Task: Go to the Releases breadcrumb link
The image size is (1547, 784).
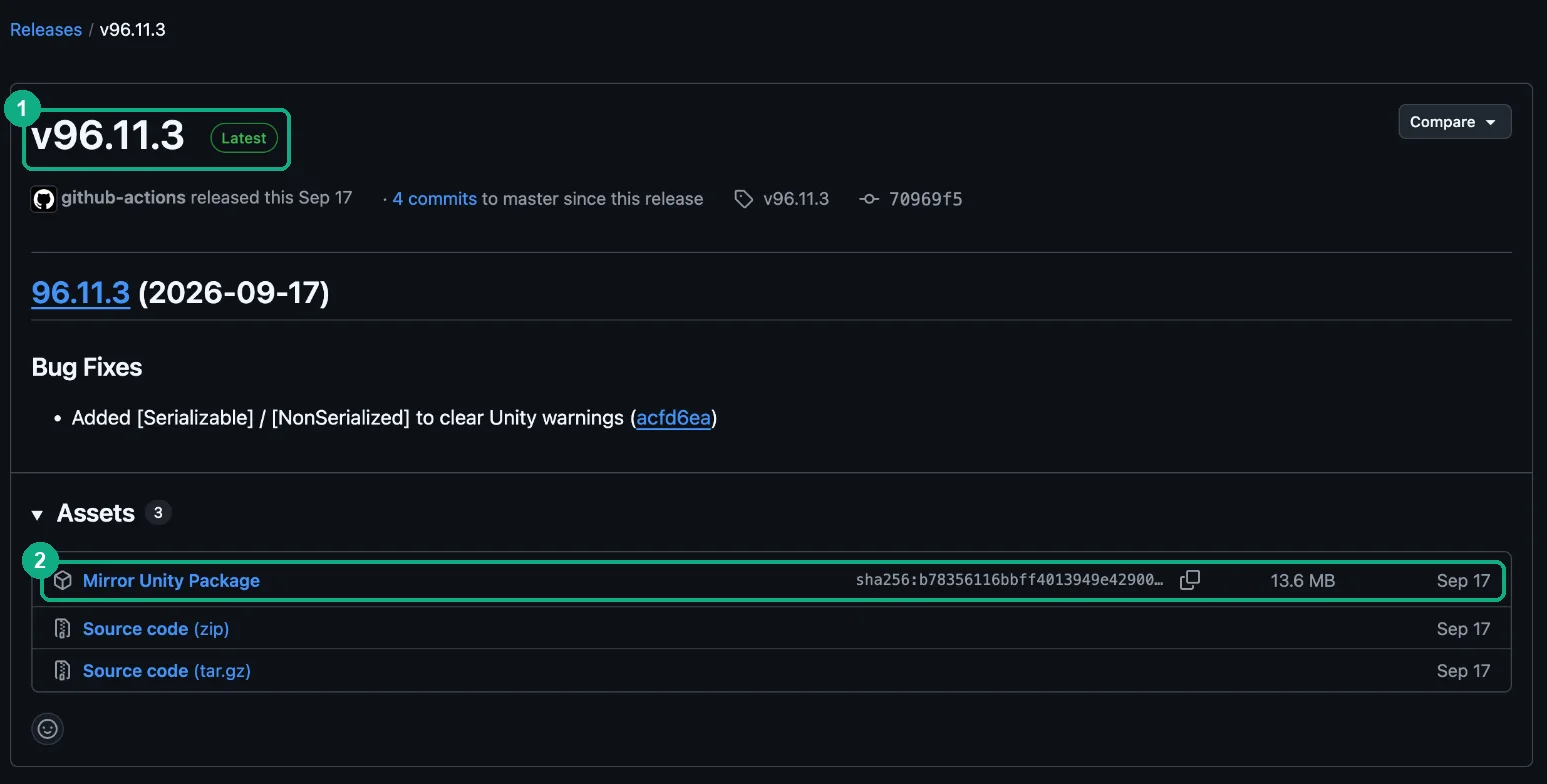Action: click(x=46, y=29)
